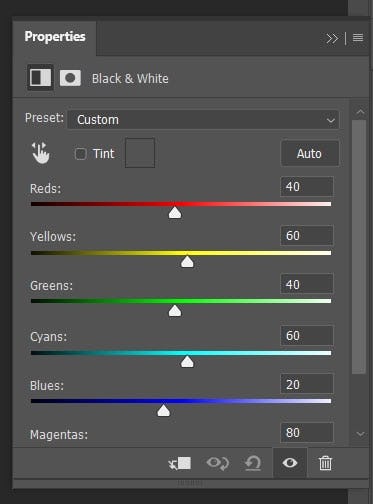
Task: Select the Reds value field showing 40
Action: point(307,187)
